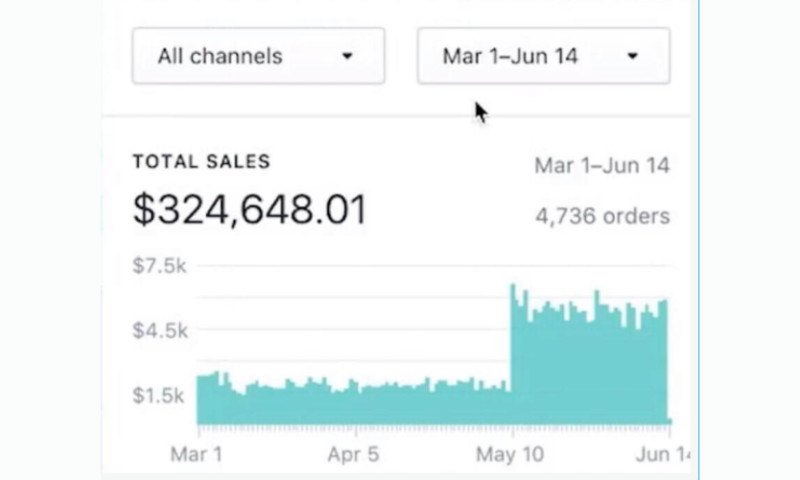Click the last tall bar before Jun 14
Screen dimensions: 800x480
tap(664, 360)
